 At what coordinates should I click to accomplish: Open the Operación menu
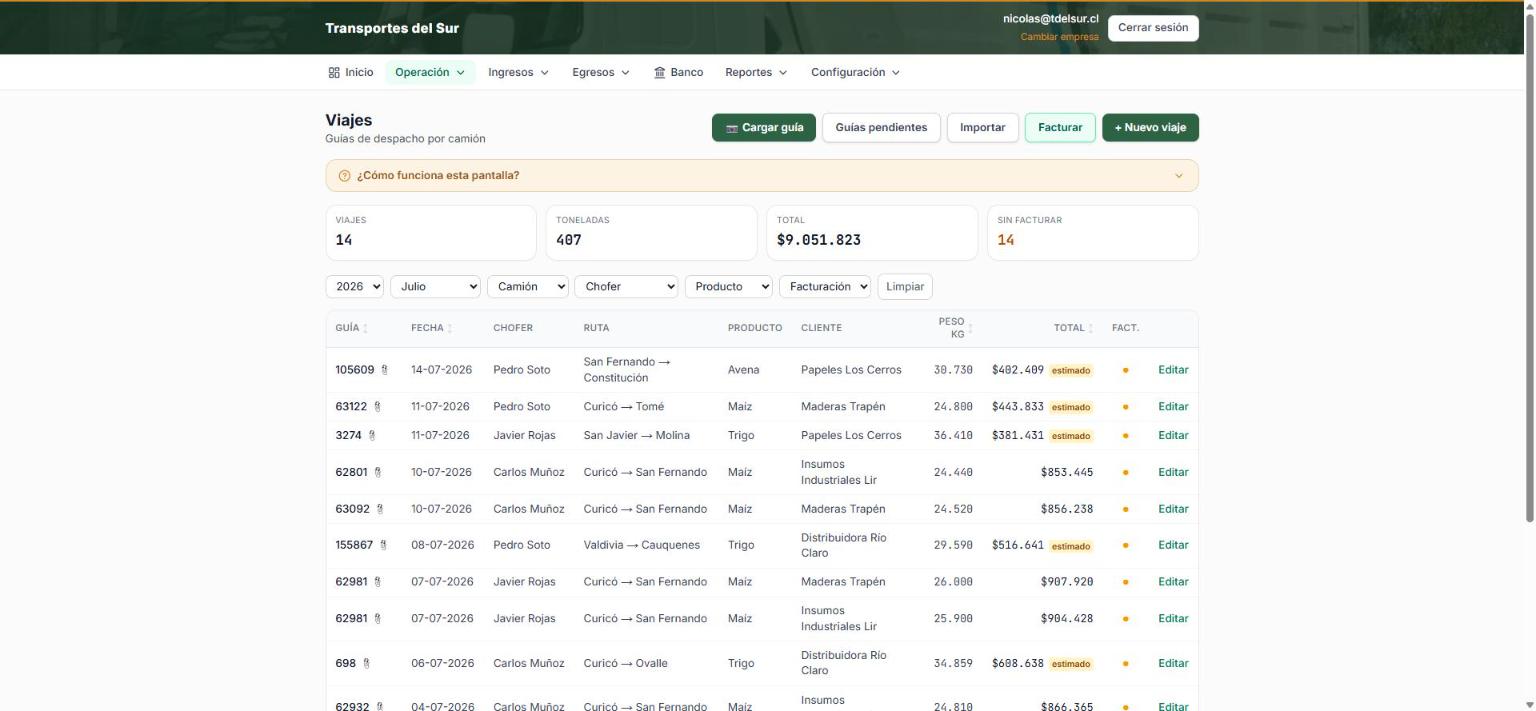coord(430,73)
